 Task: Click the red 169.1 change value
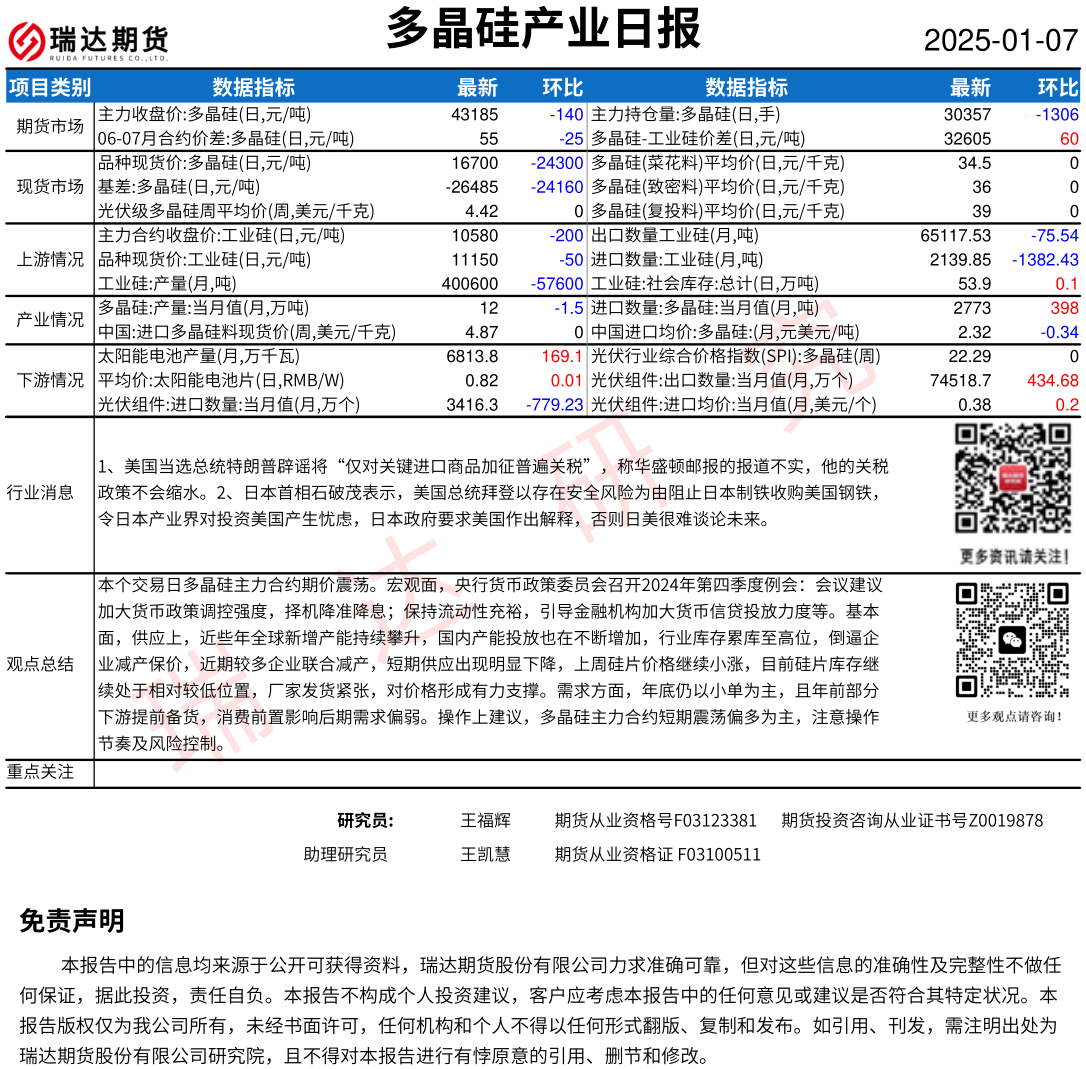(x=562, y=357)
